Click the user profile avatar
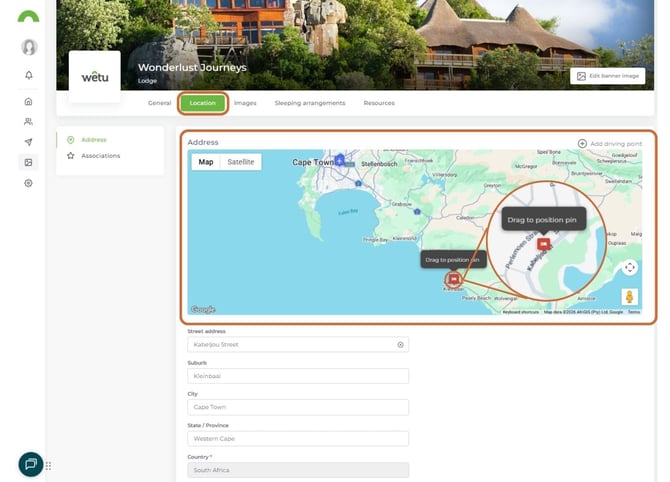 [x=29, y=47]
